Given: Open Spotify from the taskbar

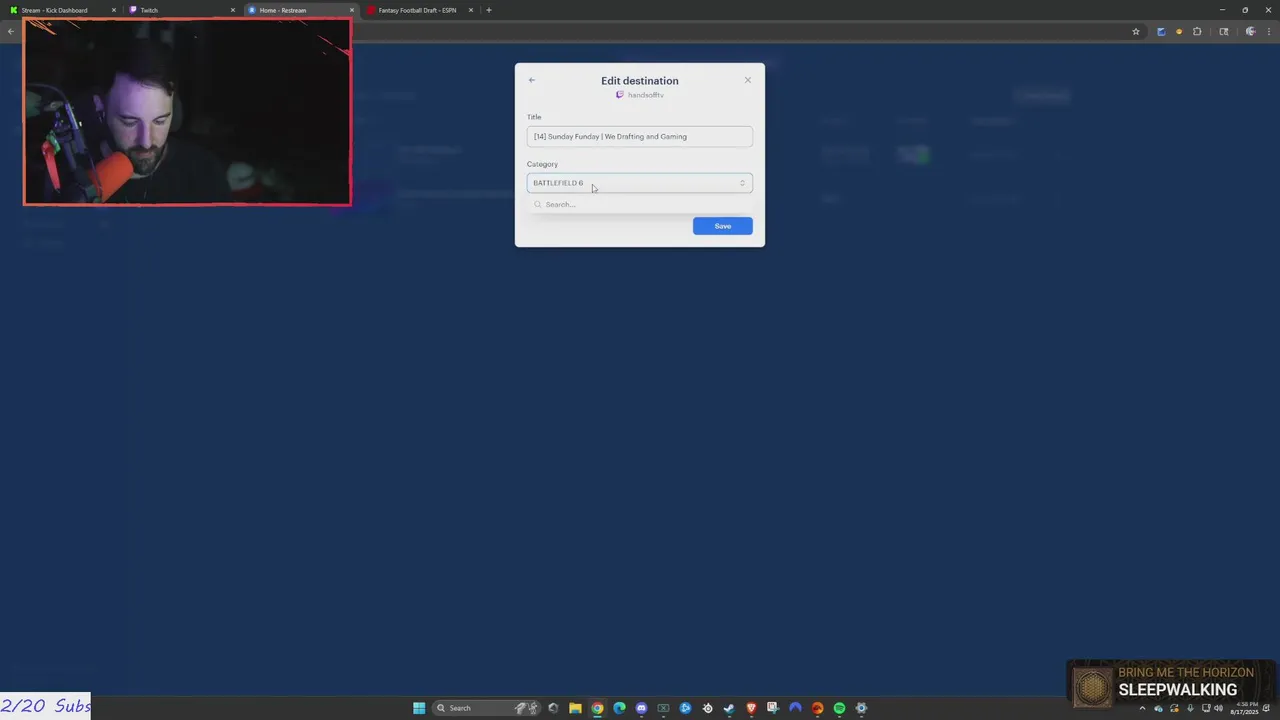Looking at the screenshot, I should coord(839,708).
